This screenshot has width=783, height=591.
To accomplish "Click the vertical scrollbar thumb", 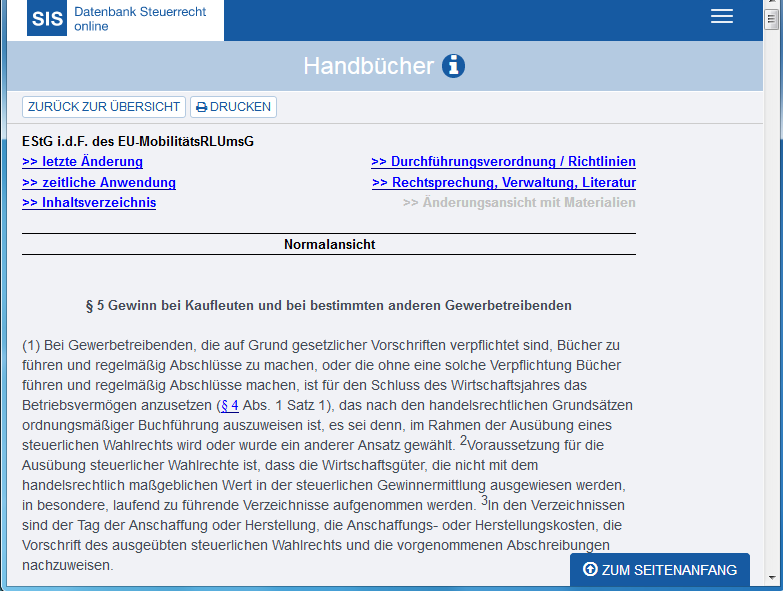I will (x=772, y=20).
